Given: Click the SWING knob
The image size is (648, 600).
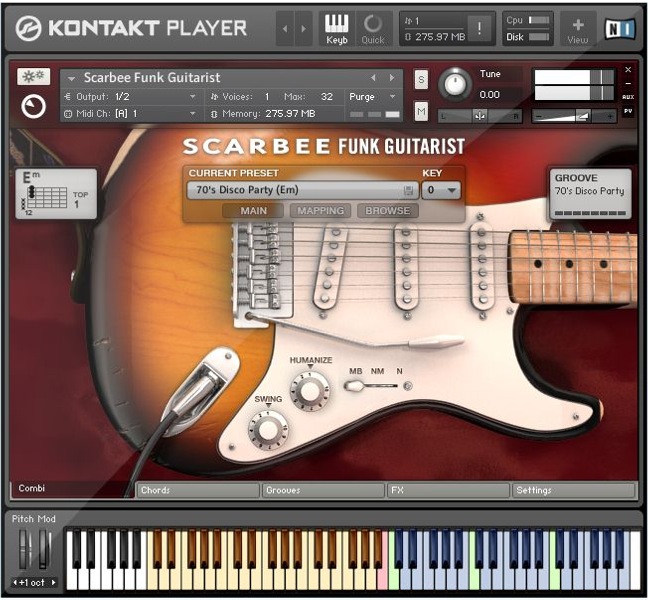Looking at the screenshot, I should pyautogui.click(x=268, y=430).
